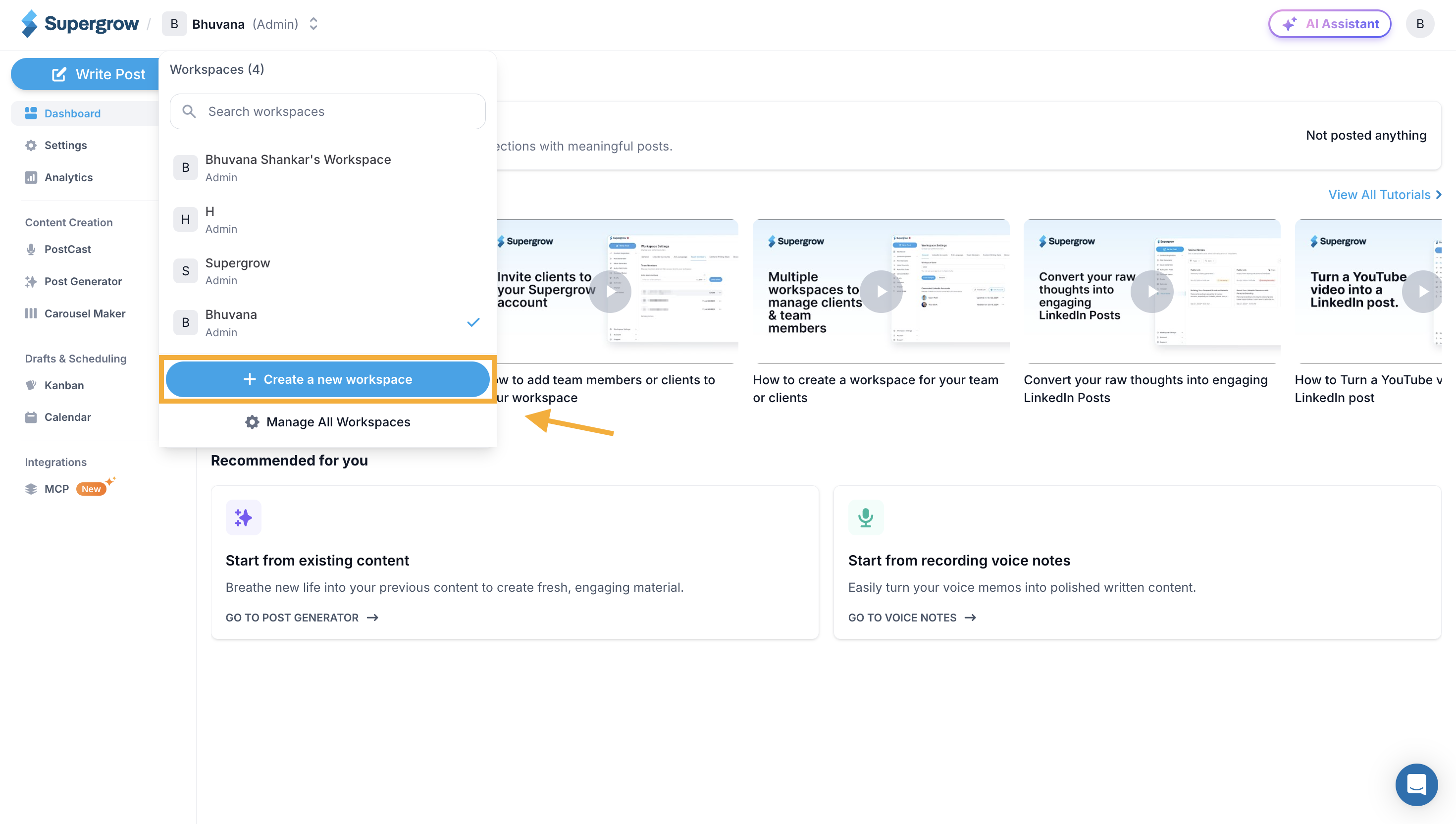
Task: Switch to the H workspace
Action: [x=328, y=219]
